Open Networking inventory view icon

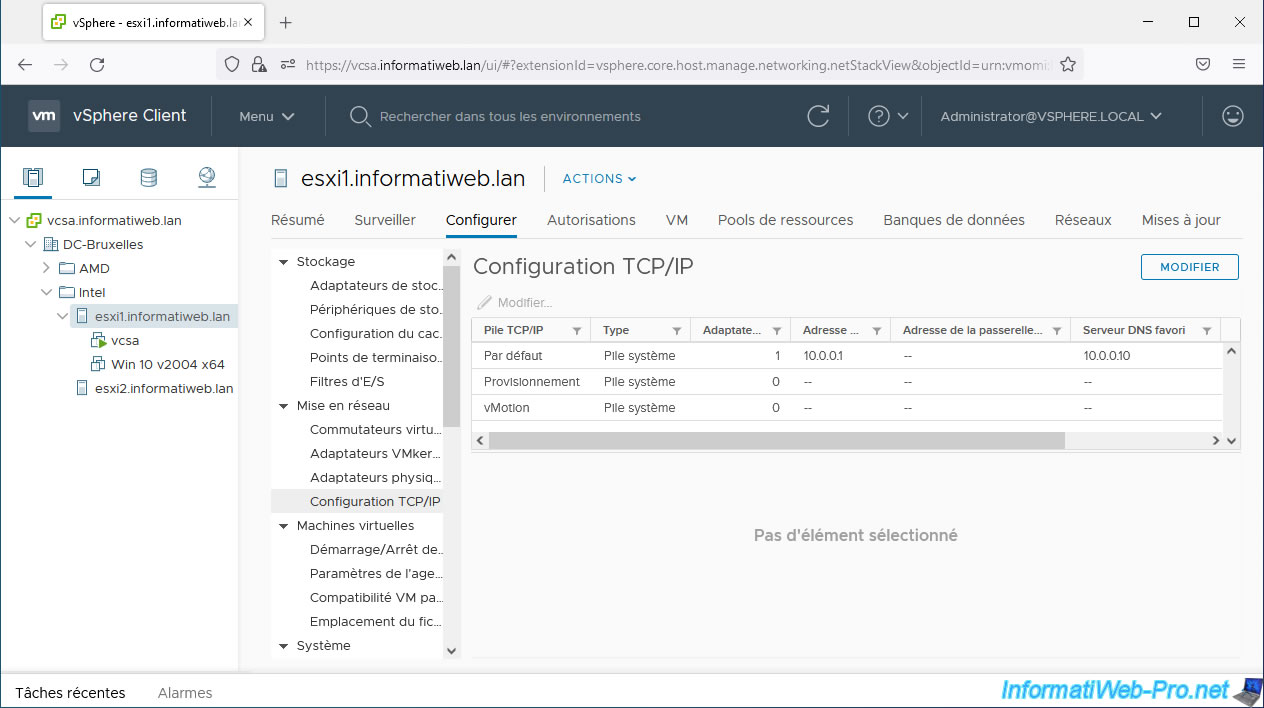(206, 178)
